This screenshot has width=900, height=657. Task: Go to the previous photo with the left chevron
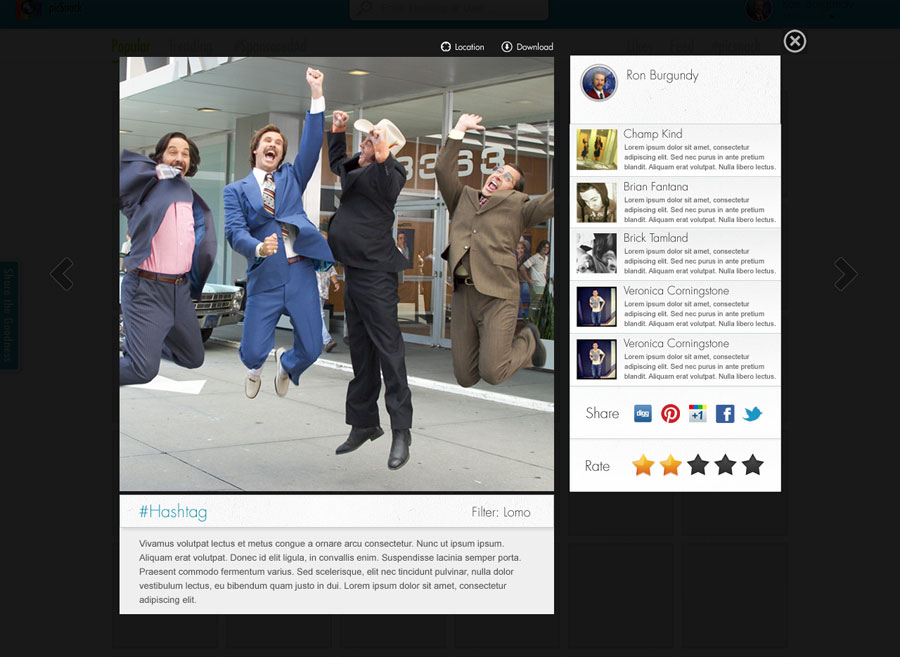61,274
